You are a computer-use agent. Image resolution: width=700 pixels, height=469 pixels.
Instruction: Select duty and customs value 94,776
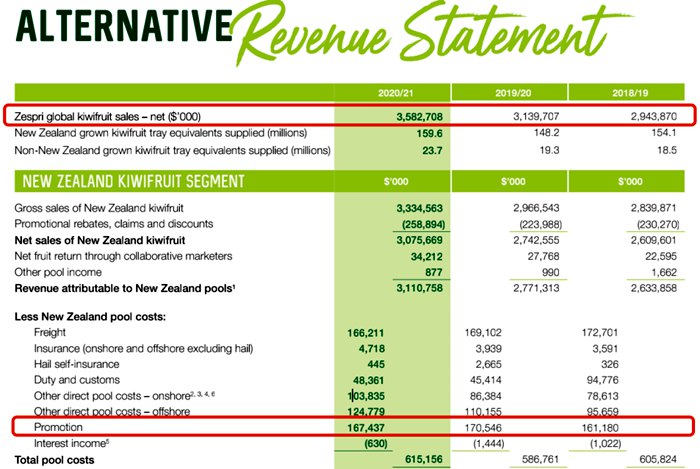(x=603, y=380)
